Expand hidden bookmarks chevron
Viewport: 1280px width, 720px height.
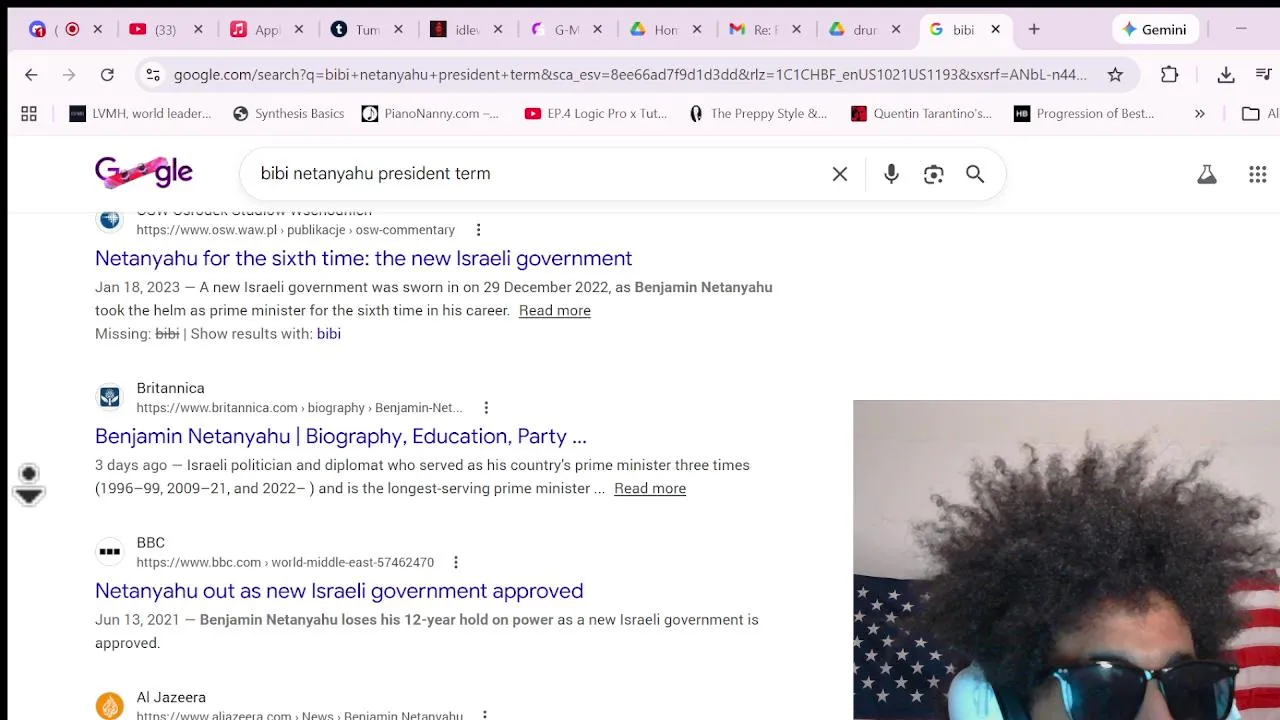(1199, 114)
